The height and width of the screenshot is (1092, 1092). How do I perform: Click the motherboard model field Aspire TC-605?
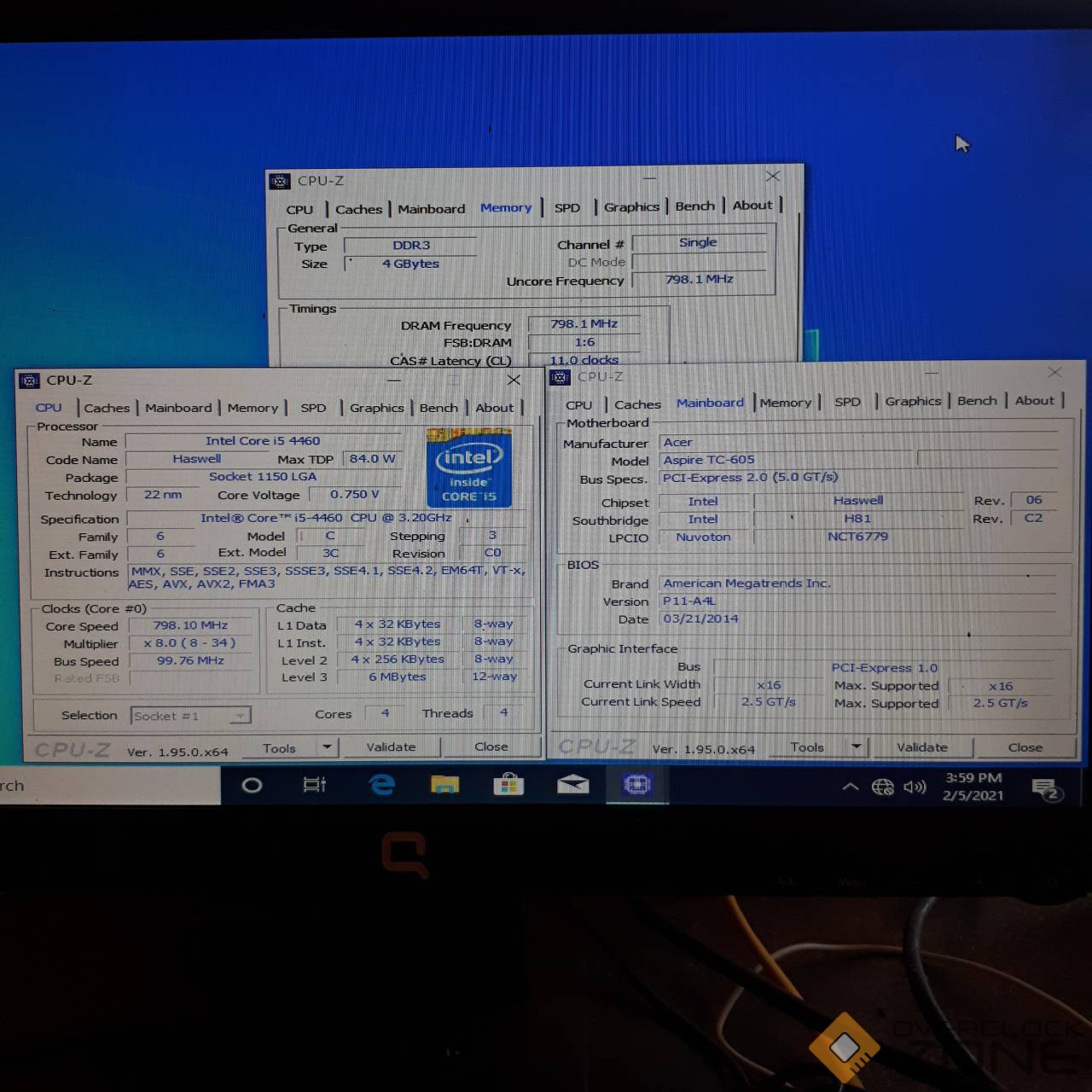788,460
